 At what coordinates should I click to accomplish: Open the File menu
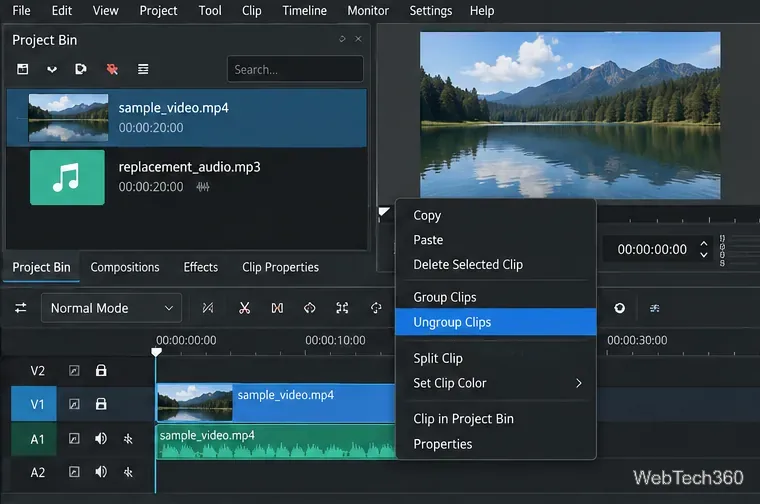tap(21, 11)
